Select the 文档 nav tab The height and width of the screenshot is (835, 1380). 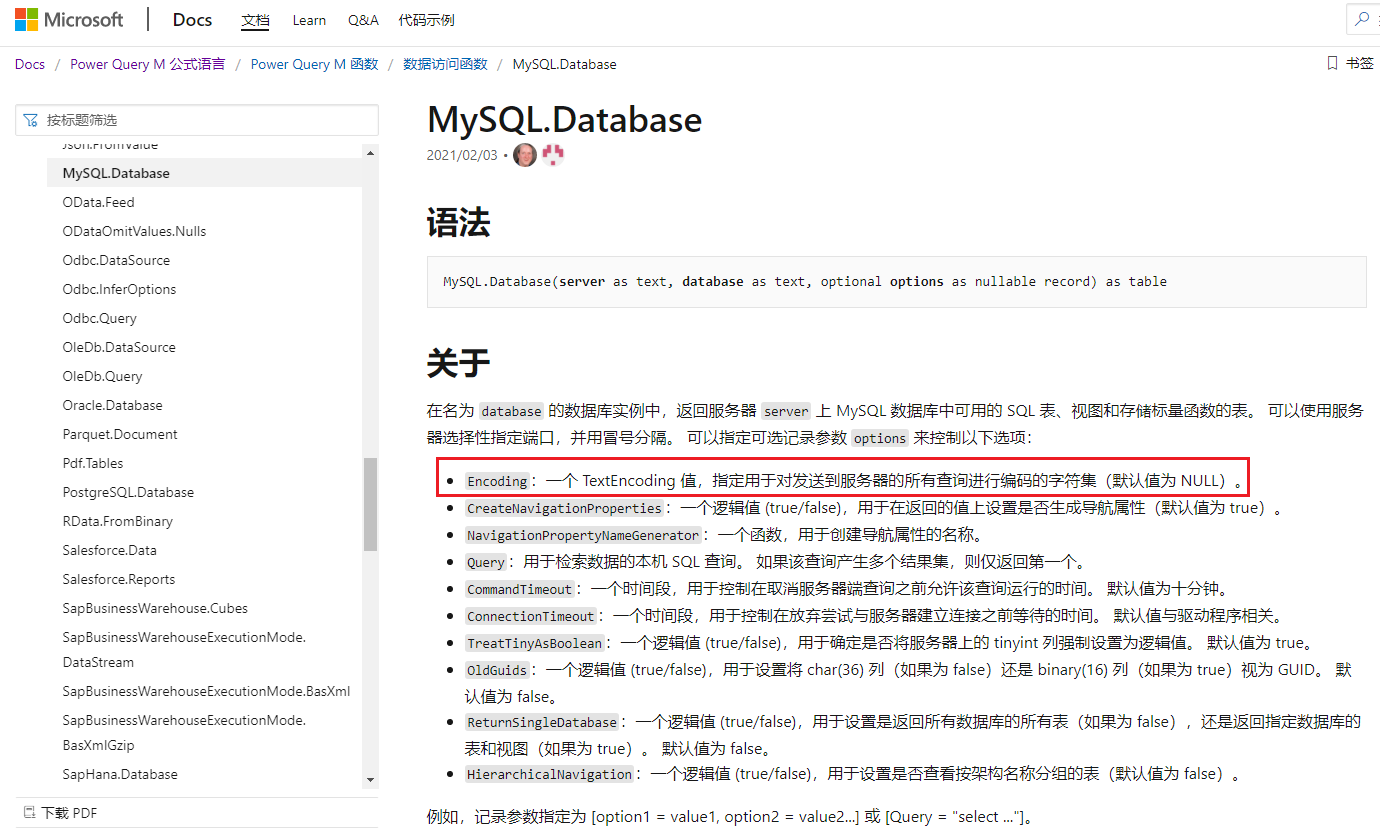pyautogui.click(x=256, y=20)
